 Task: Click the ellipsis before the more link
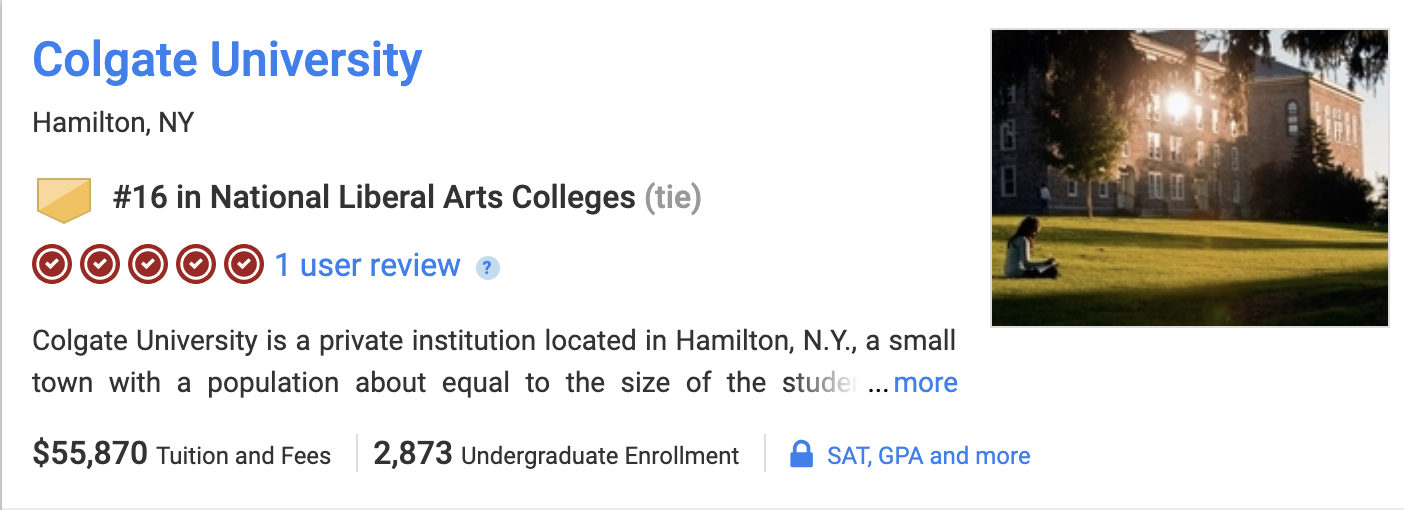tap(878, 386)
